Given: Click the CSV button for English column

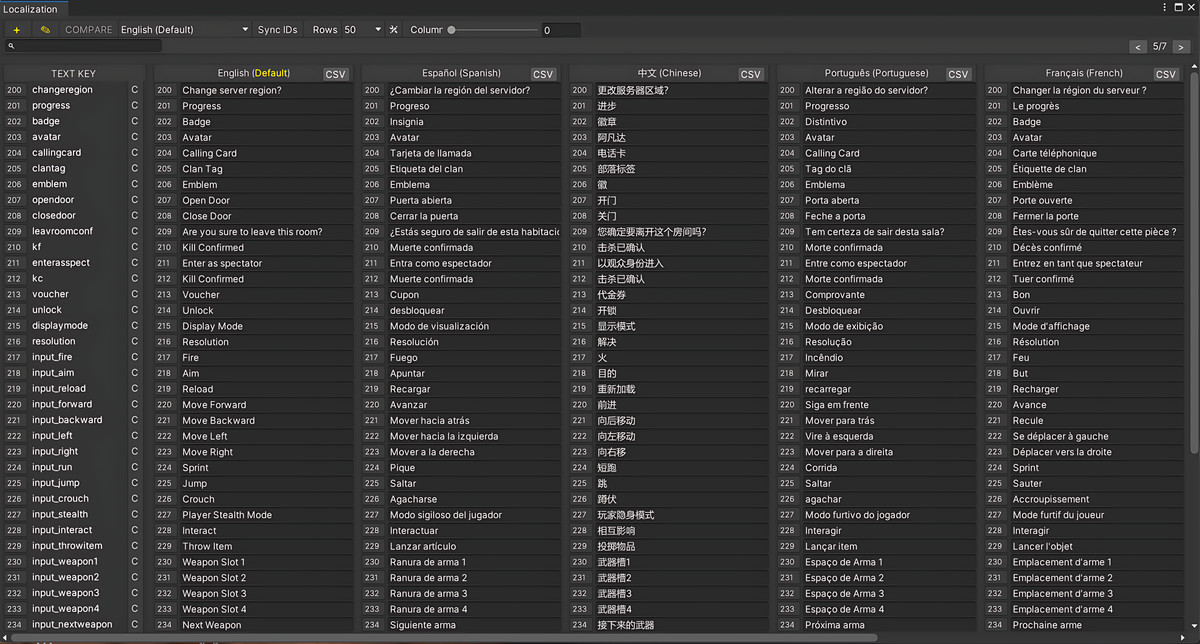Looking at the screenshot, I should (x=335, y=74).
